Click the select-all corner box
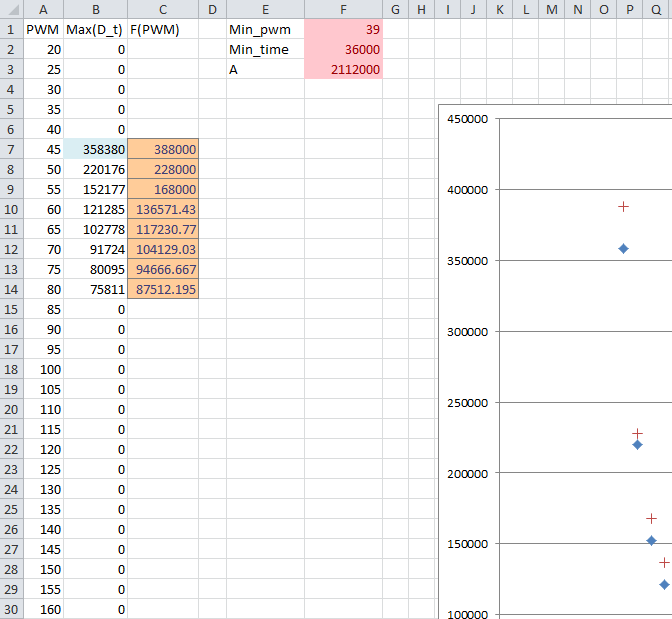The width and height of the screenshot is (672, 619). tap(11, 9)
